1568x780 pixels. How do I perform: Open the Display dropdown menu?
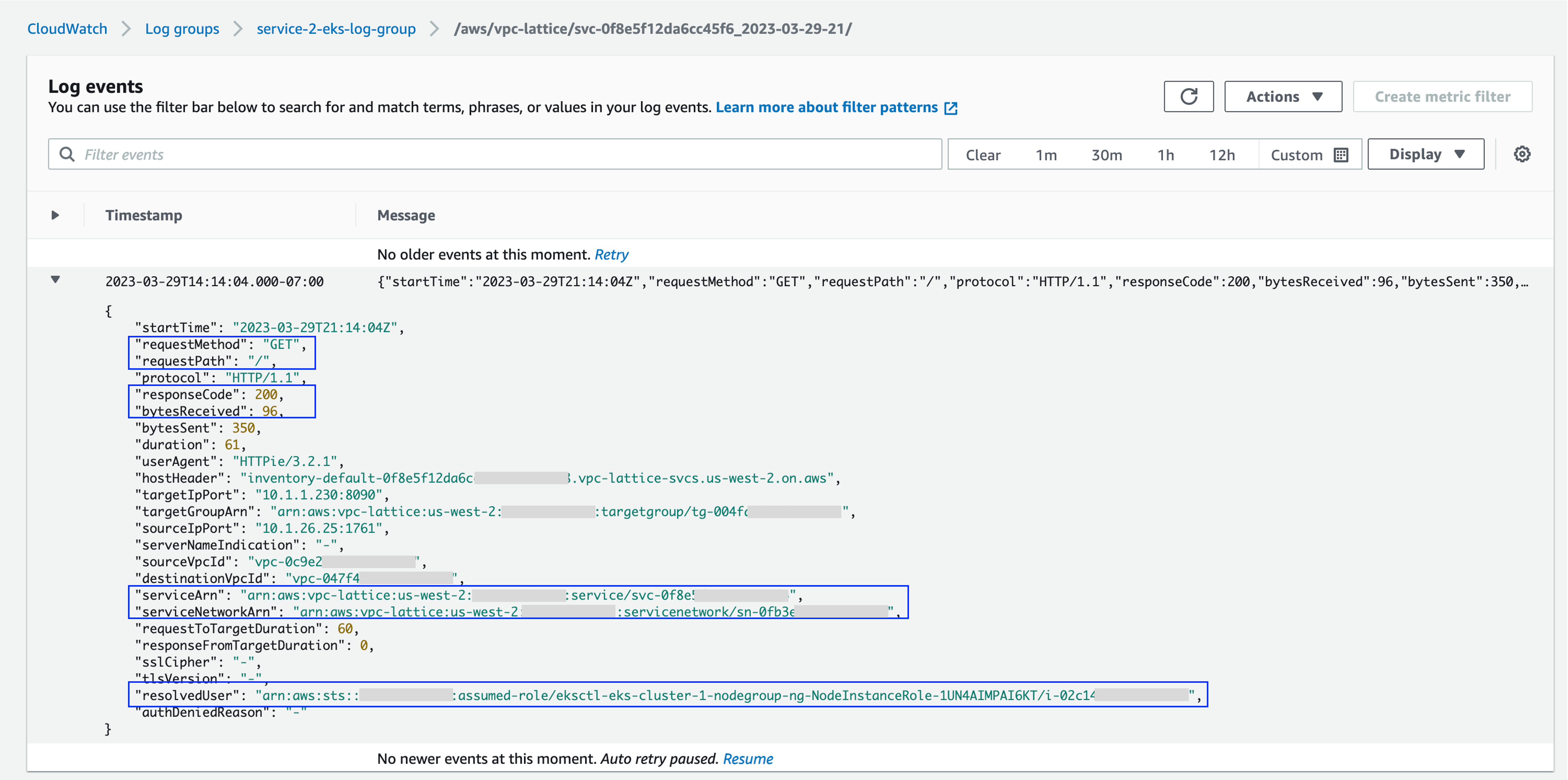point(1426,154)
